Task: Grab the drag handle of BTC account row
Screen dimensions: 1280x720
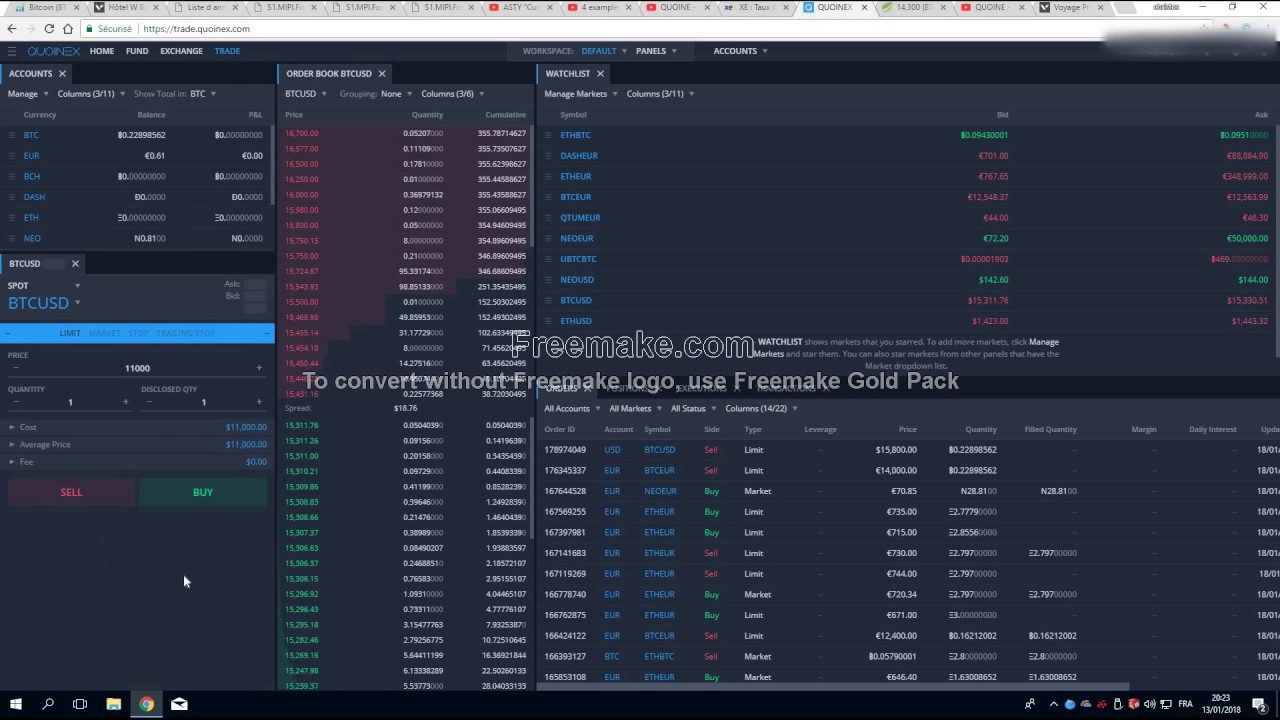Action: [x=12, y=135]
